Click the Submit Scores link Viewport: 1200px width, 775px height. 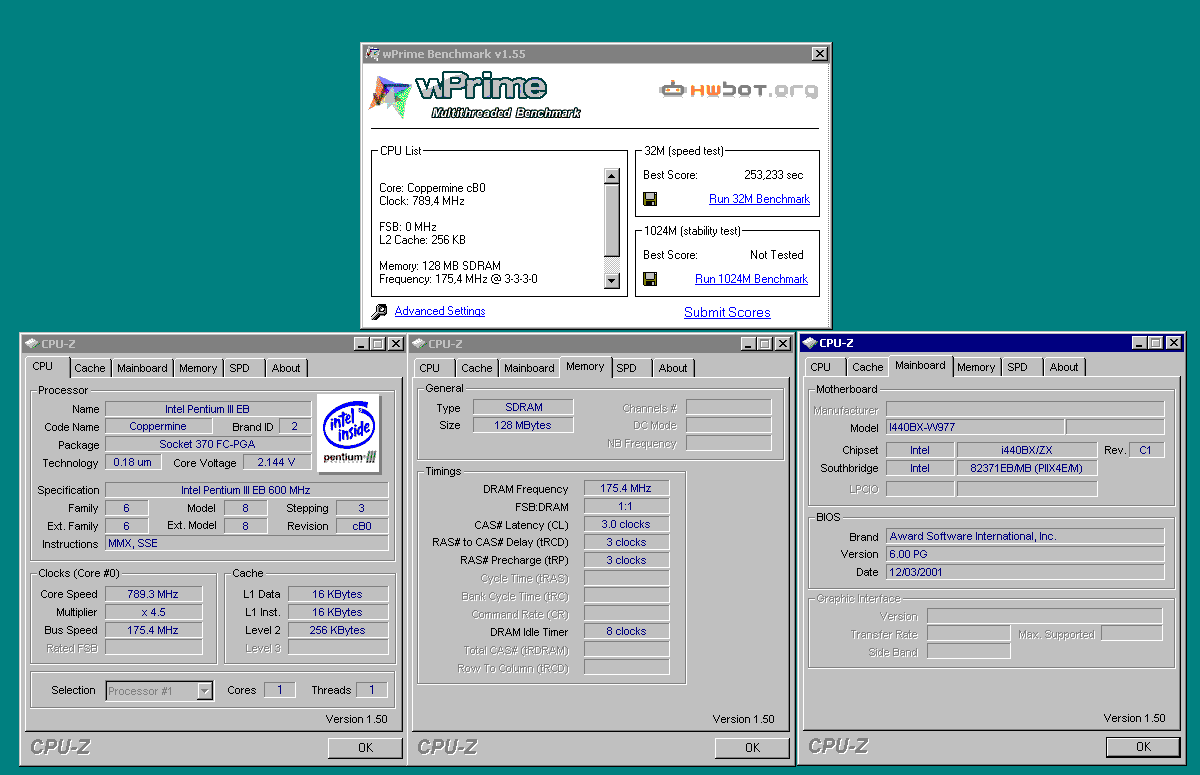[x=727, y=312]
